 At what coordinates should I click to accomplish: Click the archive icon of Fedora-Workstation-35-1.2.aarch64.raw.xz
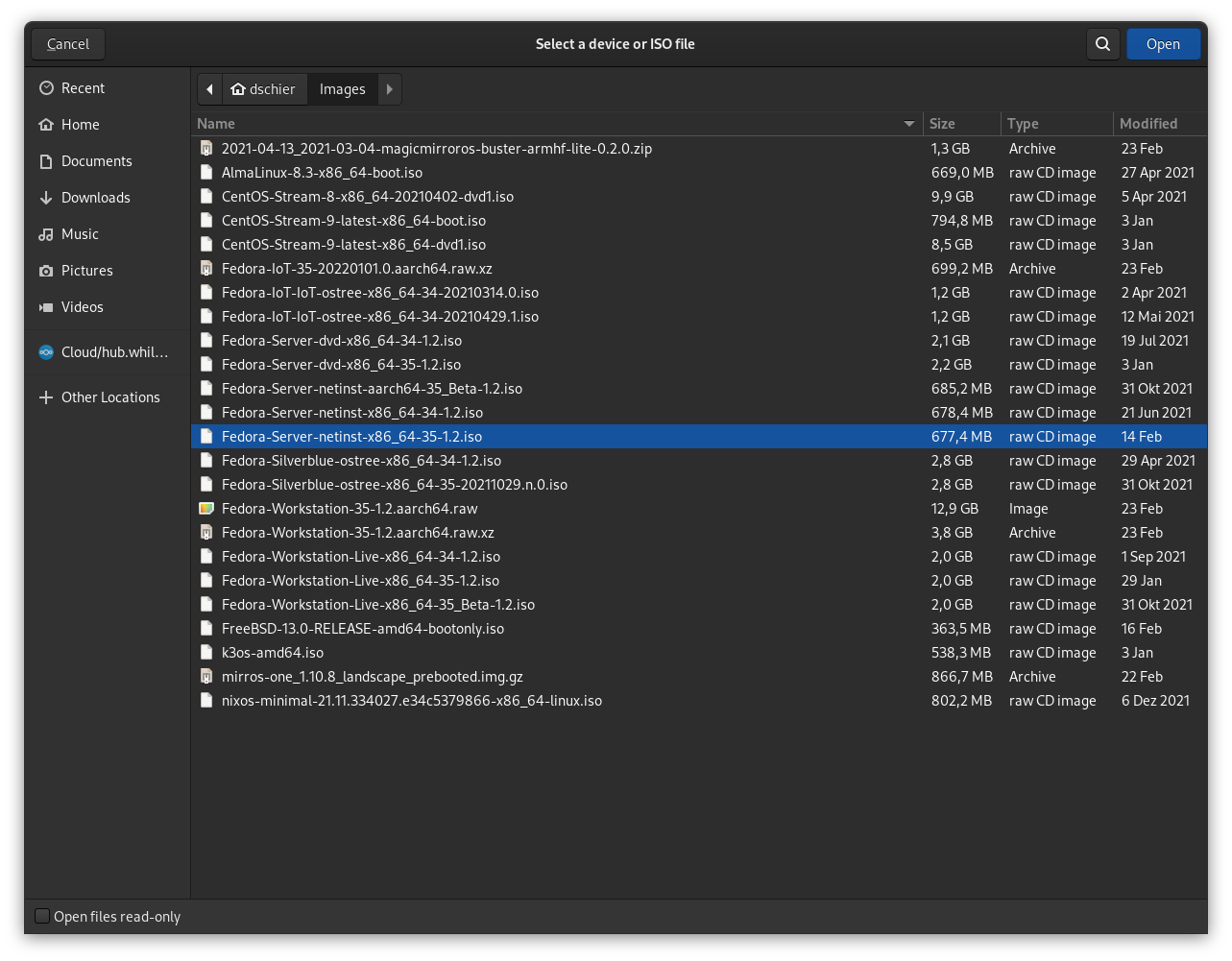coord(205,533)
